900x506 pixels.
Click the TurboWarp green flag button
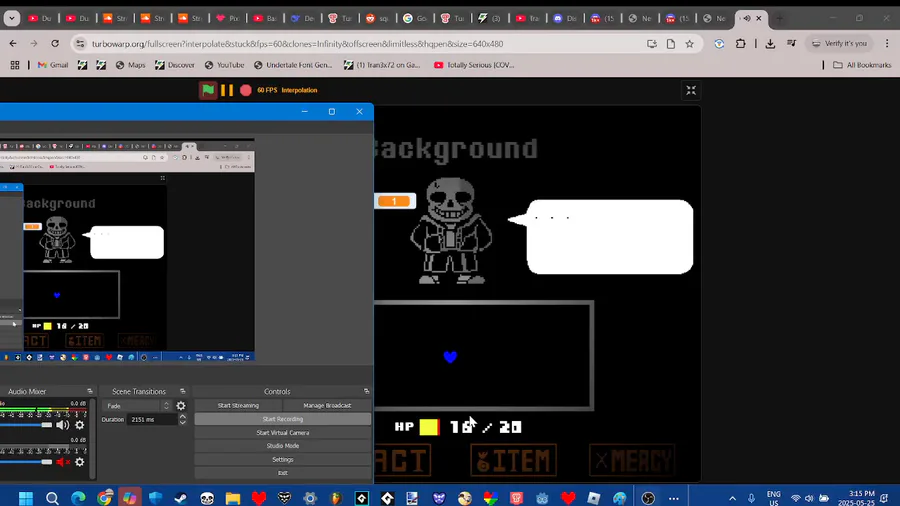point(208,90)
